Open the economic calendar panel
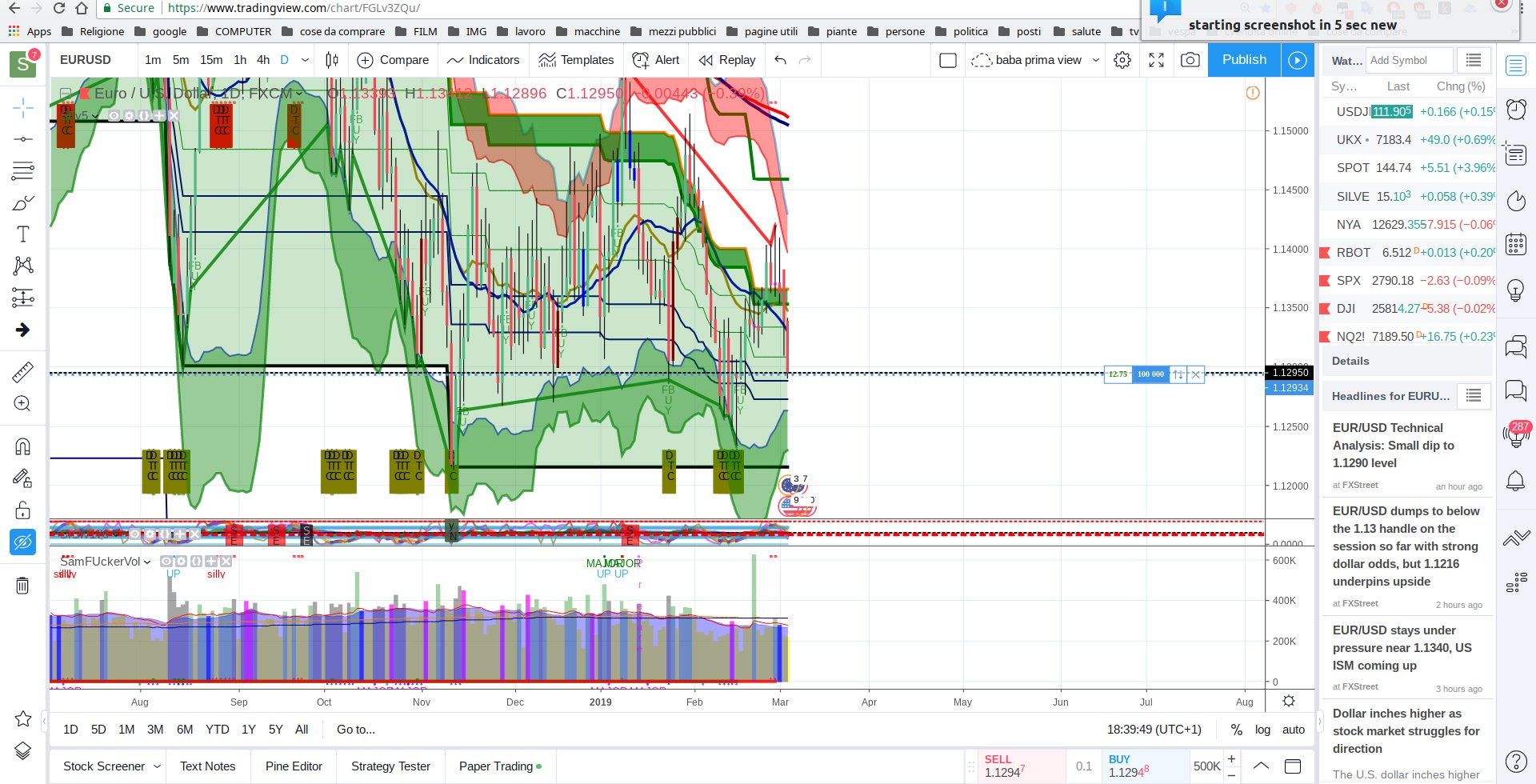Viewport: 1536px width, 784px height. point(1516,244)
